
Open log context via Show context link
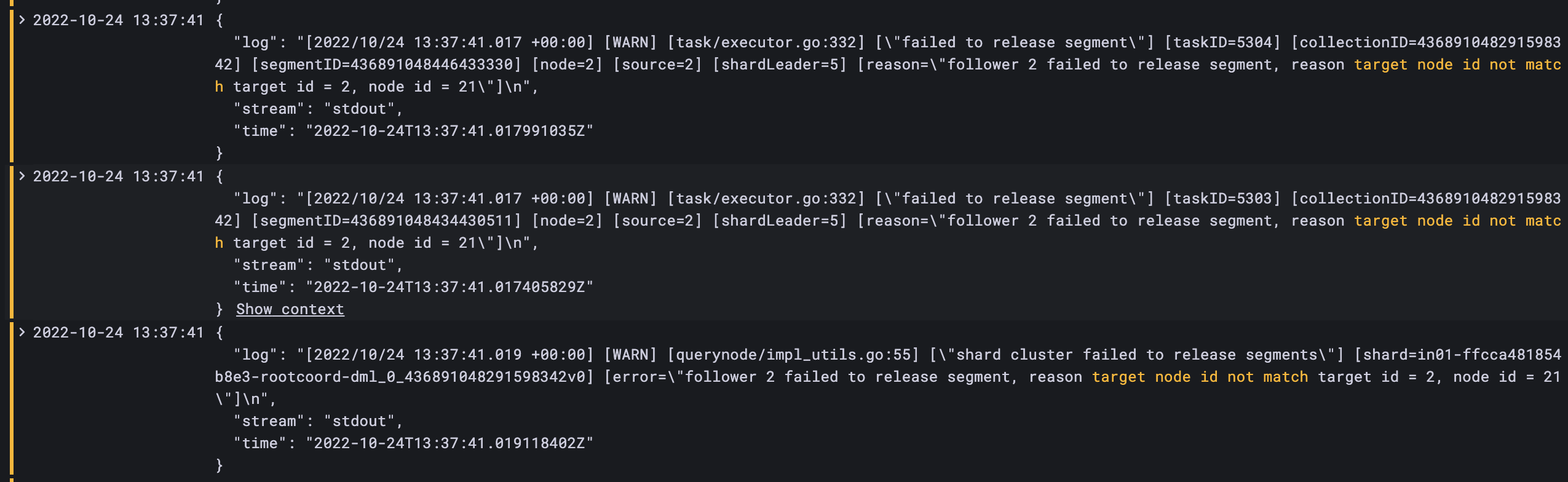(290, 309)
